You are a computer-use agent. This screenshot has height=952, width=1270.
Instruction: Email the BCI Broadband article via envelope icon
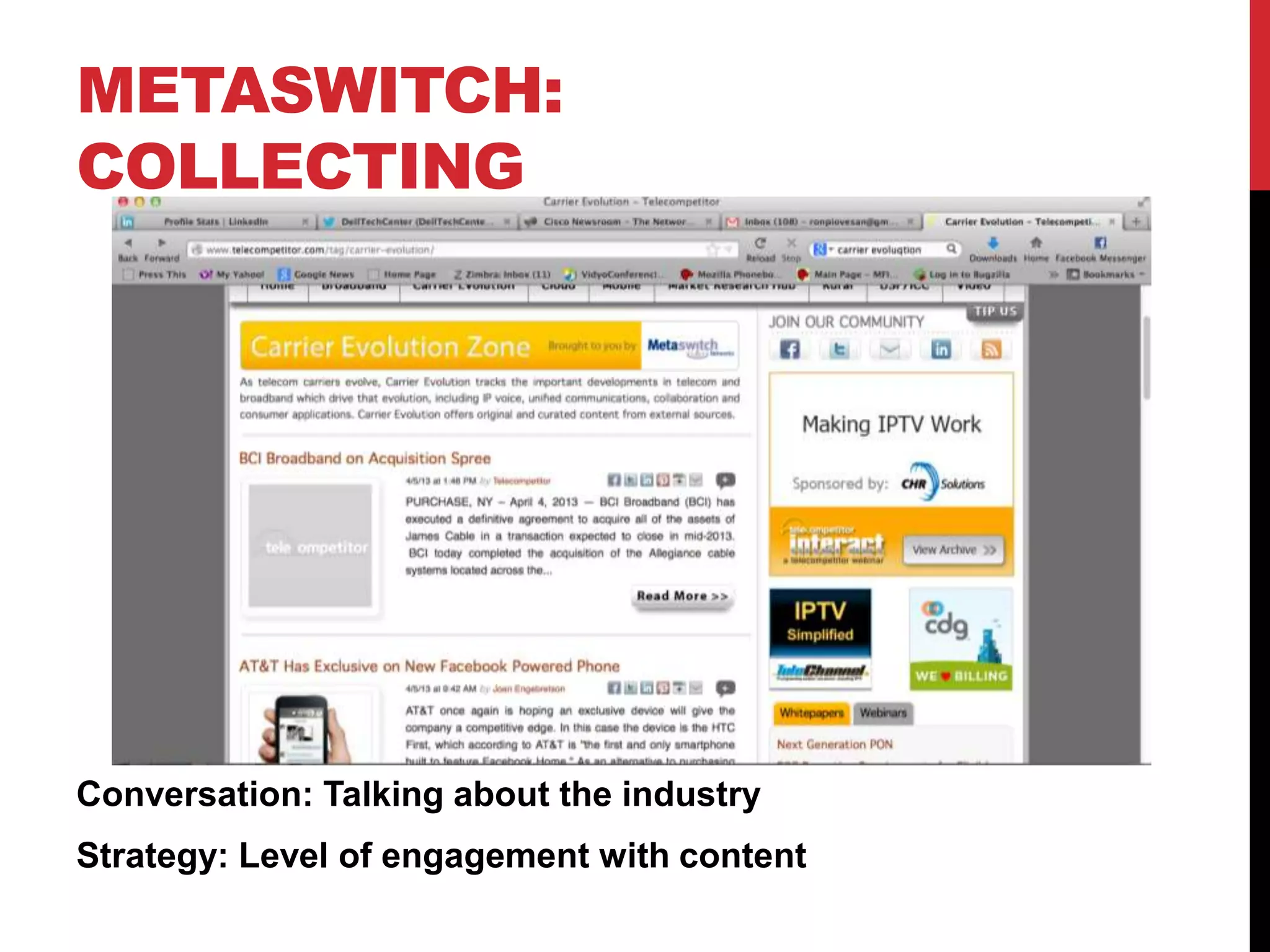696,480
